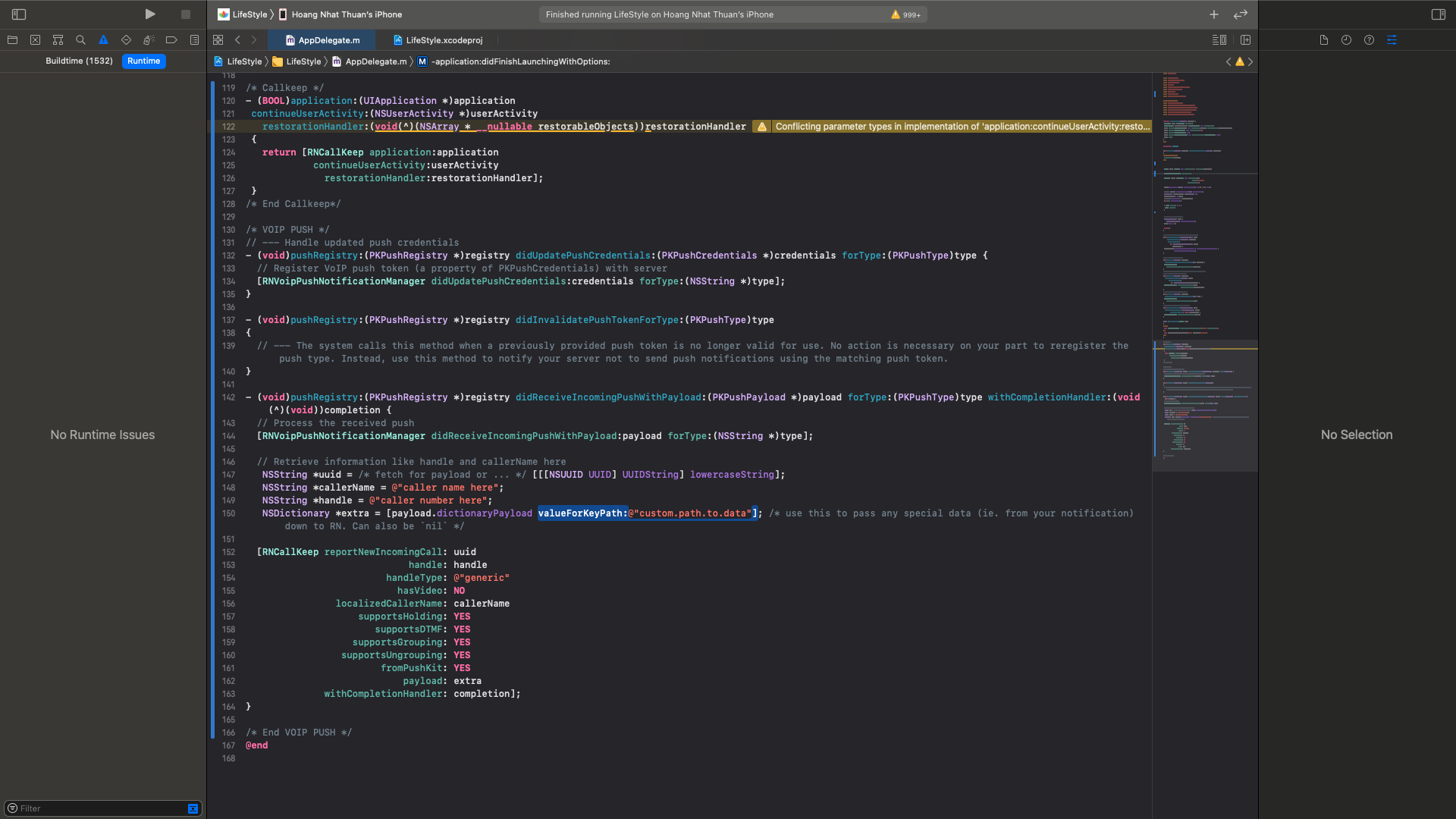Toggle the left navigator sidebar

click(19, 14)
